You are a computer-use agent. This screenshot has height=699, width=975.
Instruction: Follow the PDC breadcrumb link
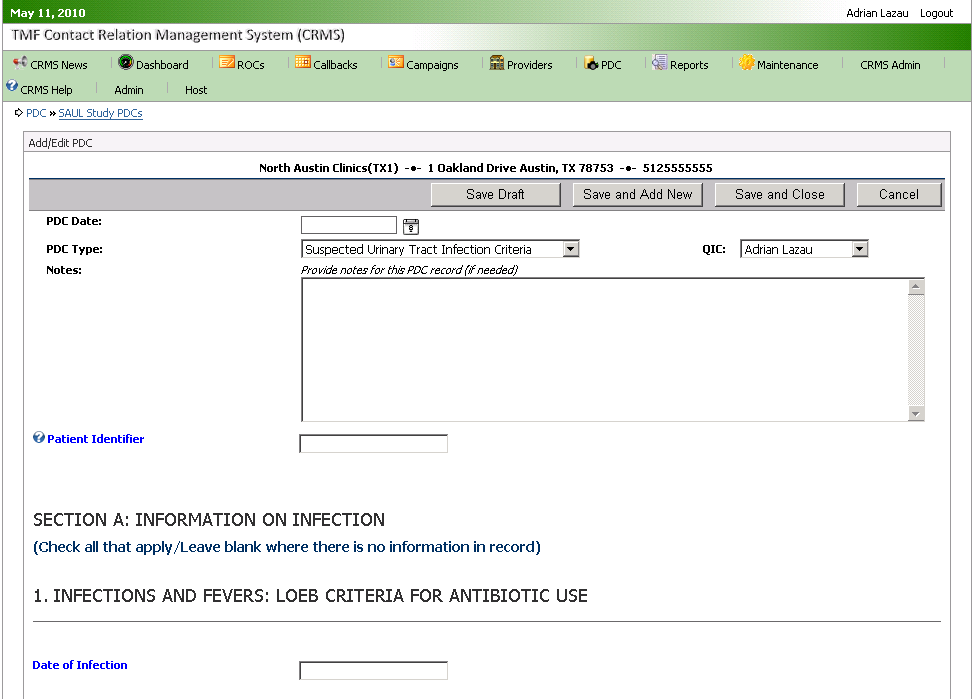pos(36,113)
